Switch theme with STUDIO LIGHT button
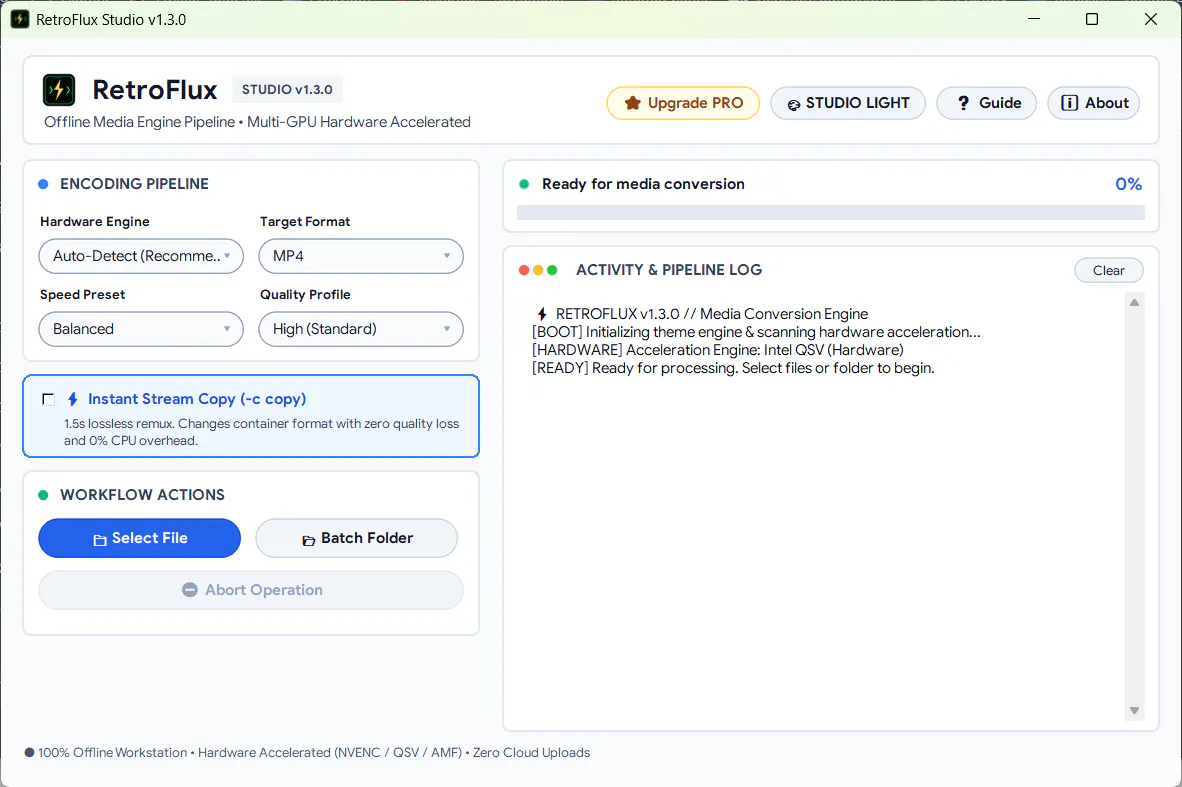This screenshot has width=1182, height=787. [x=848, y=103]
